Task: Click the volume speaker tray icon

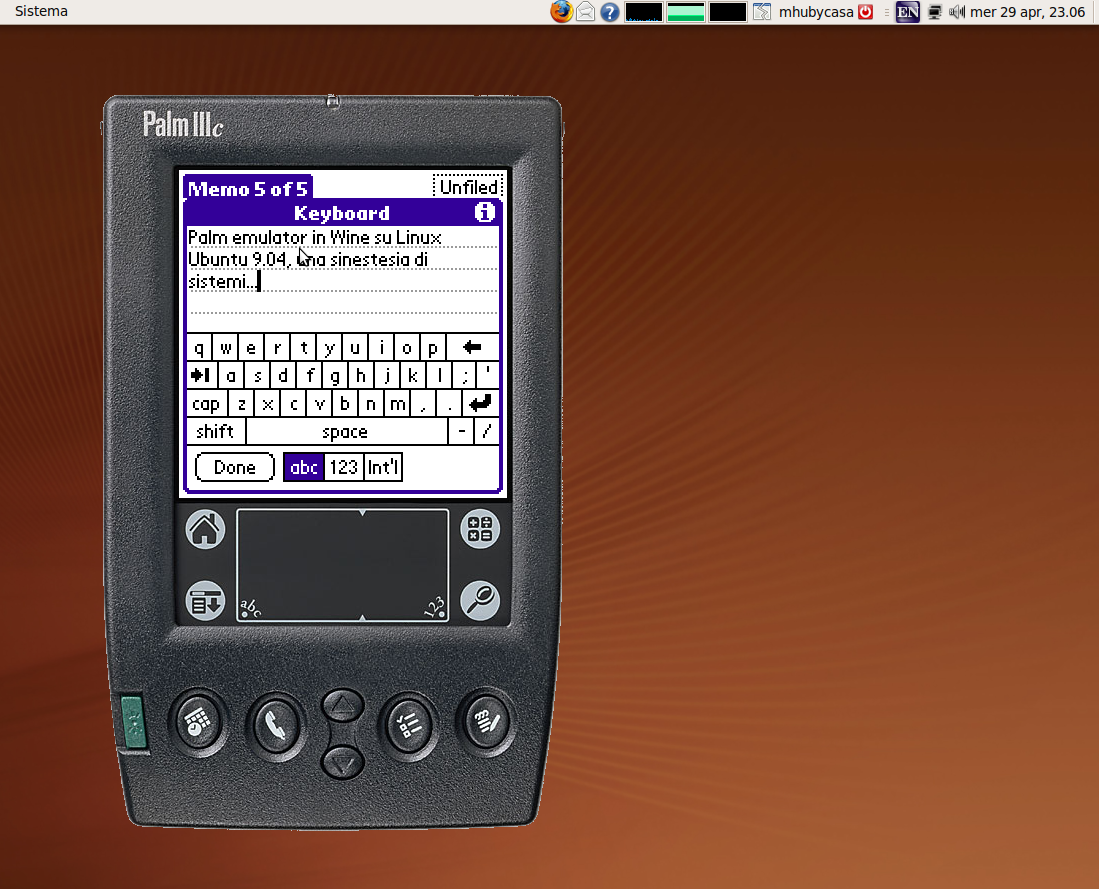Action: (957, 12)
